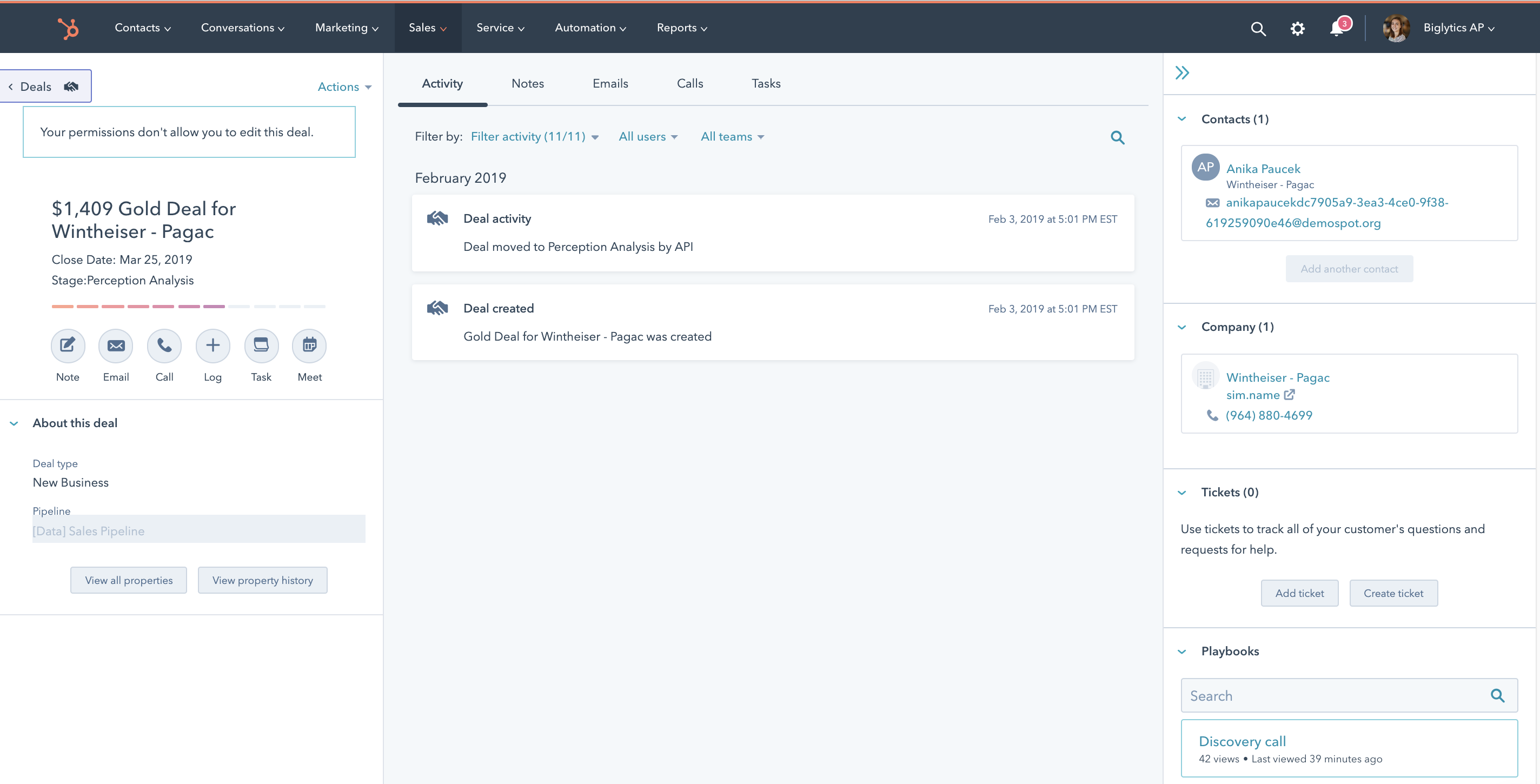Image resolution: width=1540 pixels, height=784 pixels.
Task: Click View property history button
Action: coord(262,580)
